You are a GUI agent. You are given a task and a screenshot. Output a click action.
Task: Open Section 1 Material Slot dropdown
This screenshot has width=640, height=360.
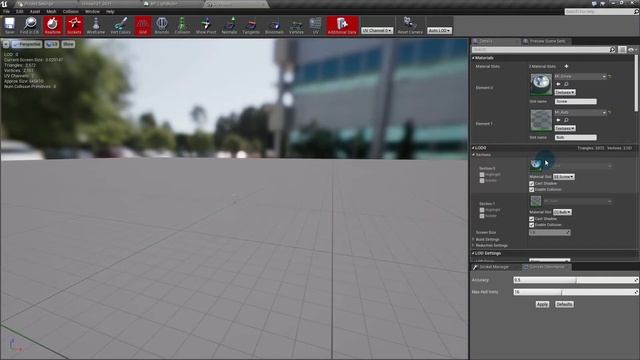pyautogui.click(x=562, y=212)
